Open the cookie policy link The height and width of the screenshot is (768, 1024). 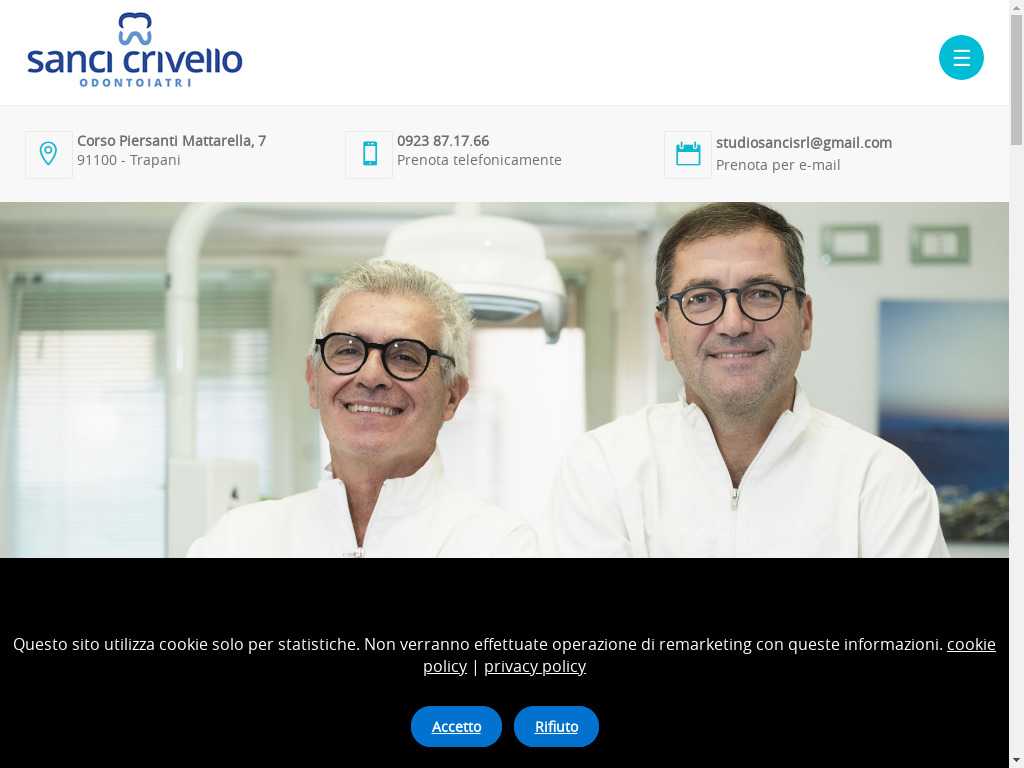(709, 655)
